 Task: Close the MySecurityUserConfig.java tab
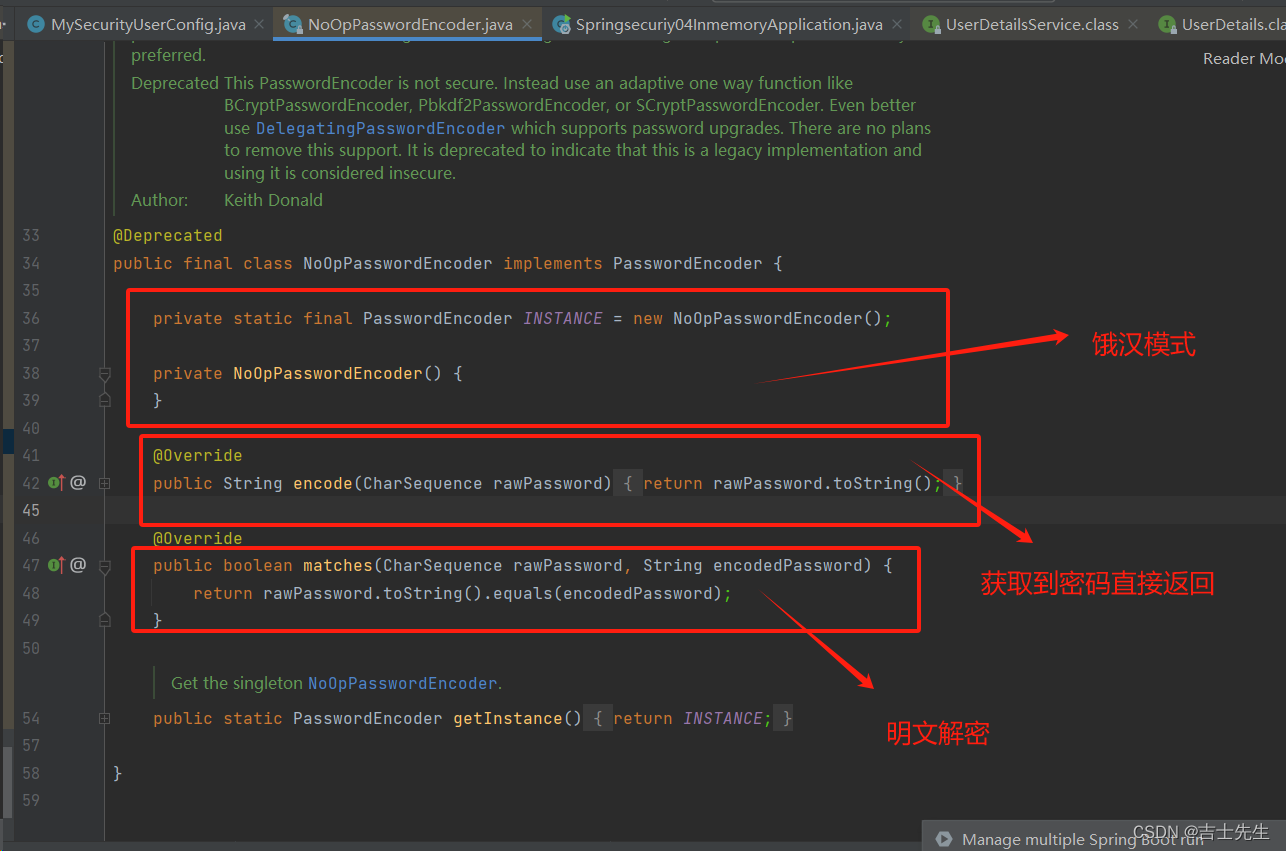coord(259,25)
